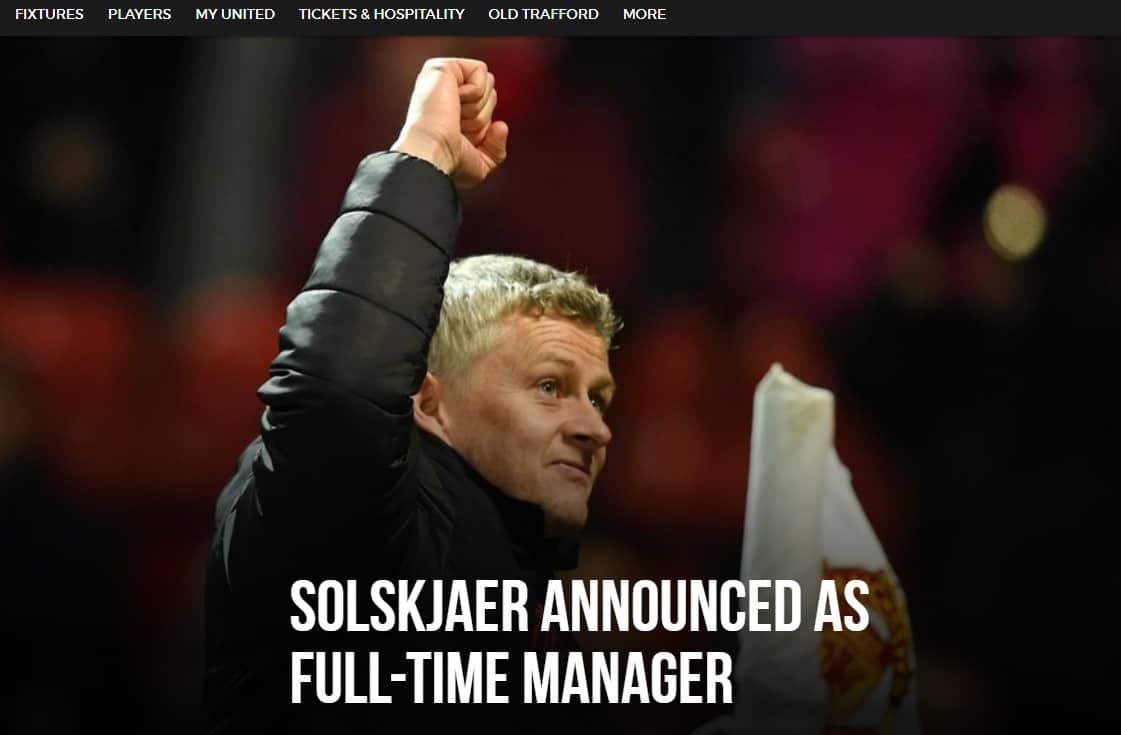
Task: Click FULL-TIME MANAGER on headline's second line
Action: click(512, 677)
